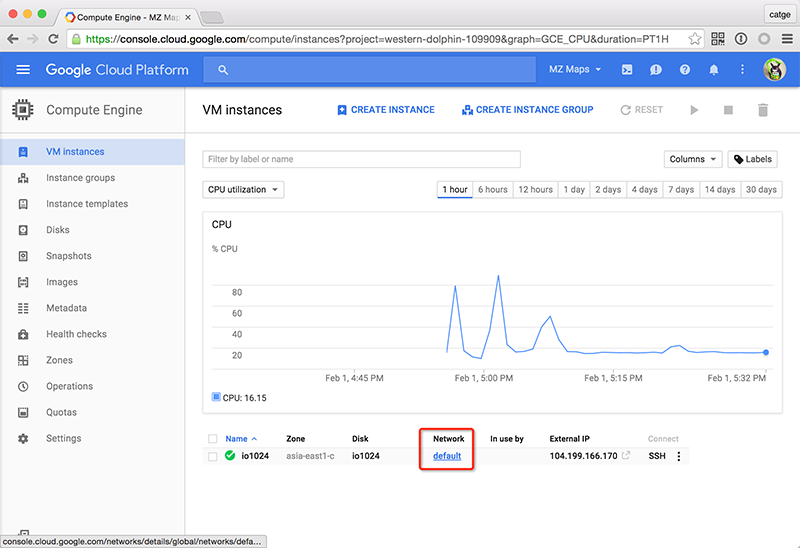Image resolution: width=800 pixels, height=548 pixels.
Task: Open the MZ Maps project dropdown
Action: pos(575,69)
